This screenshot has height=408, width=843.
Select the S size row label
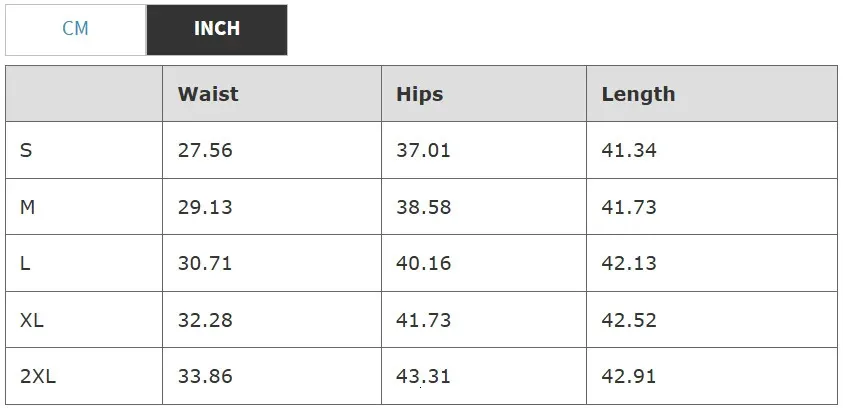(x=26, y=151)
